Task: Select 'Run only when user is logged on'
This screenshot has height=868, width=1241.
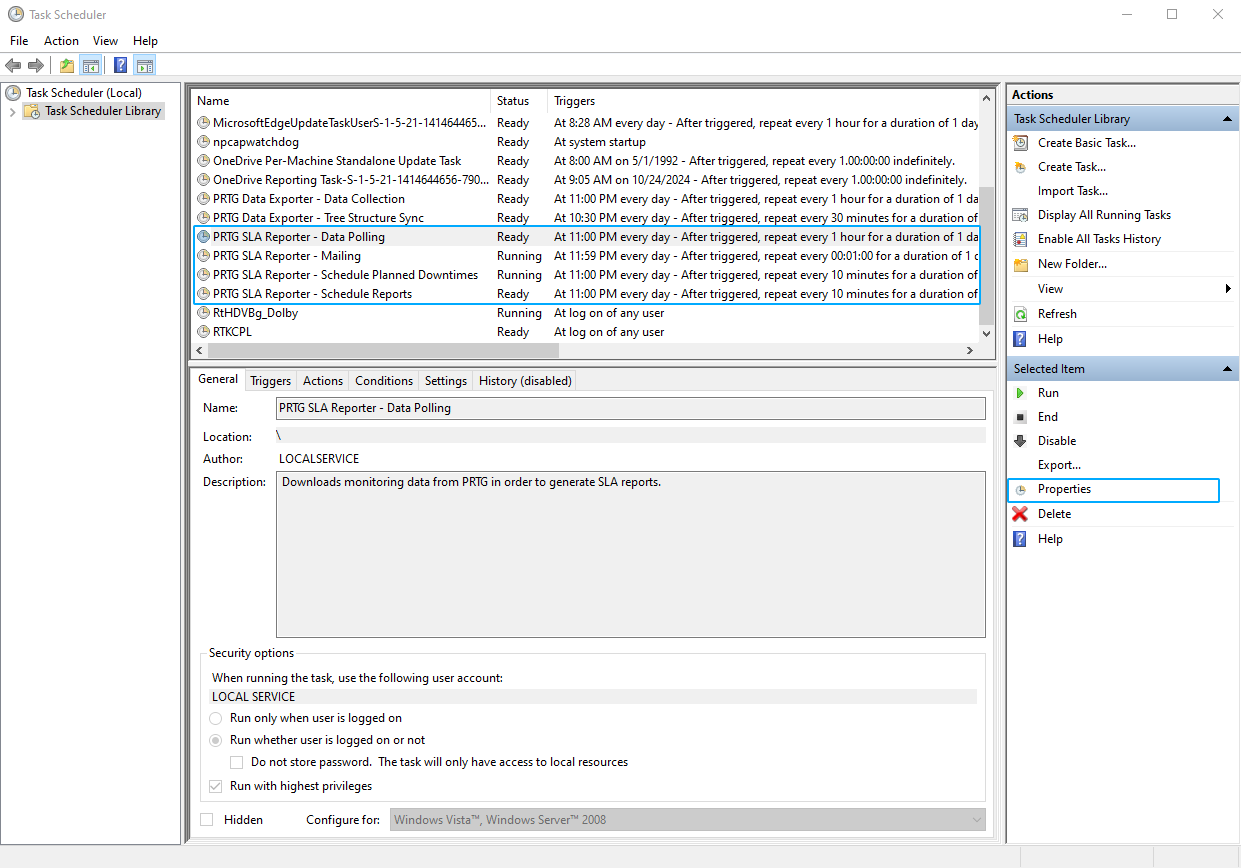Action: pos(216,718)
